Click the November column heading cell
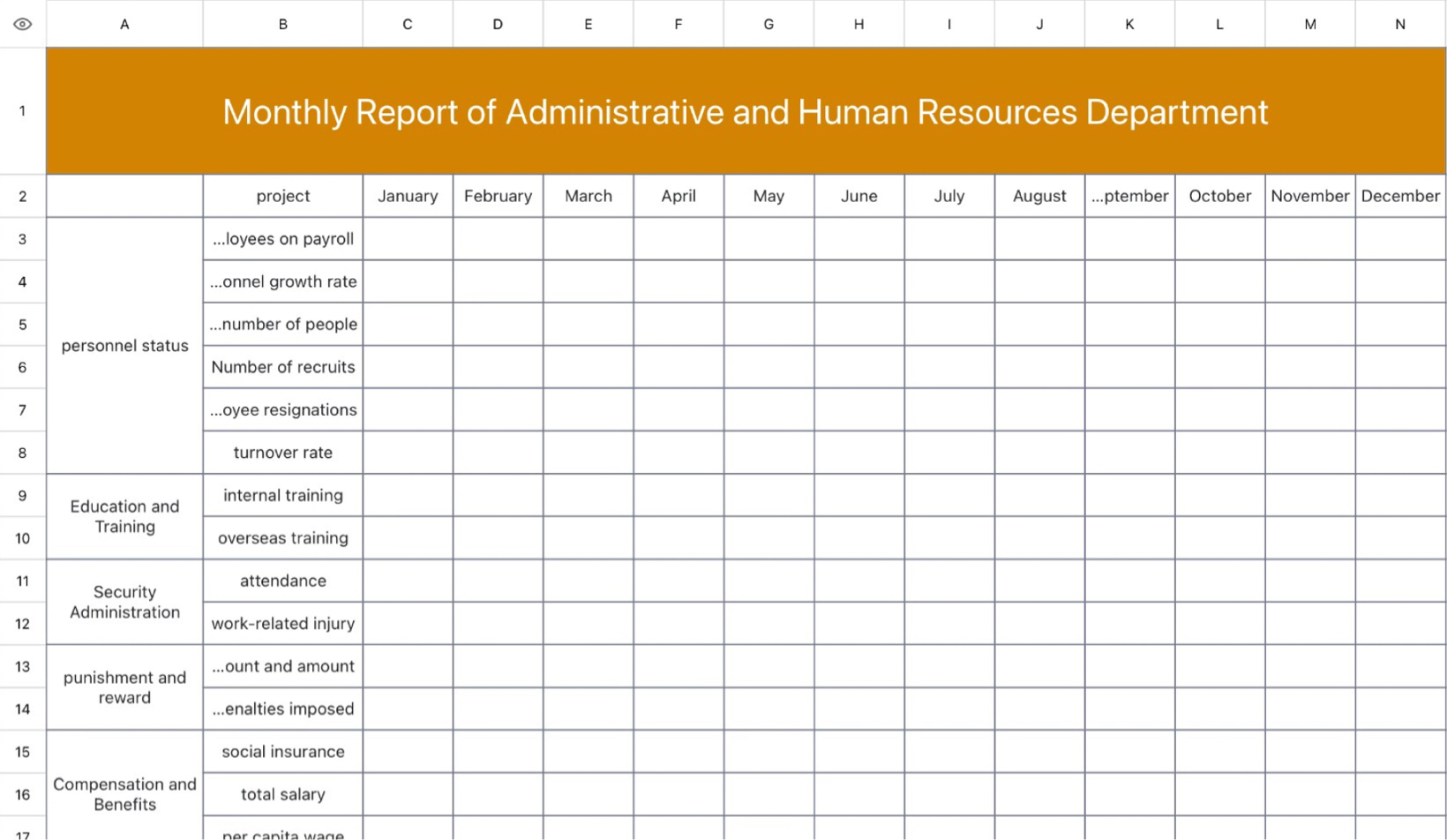Image resolution: width=1447 pixels, height=840 pixels. [x=1310, y=196]
